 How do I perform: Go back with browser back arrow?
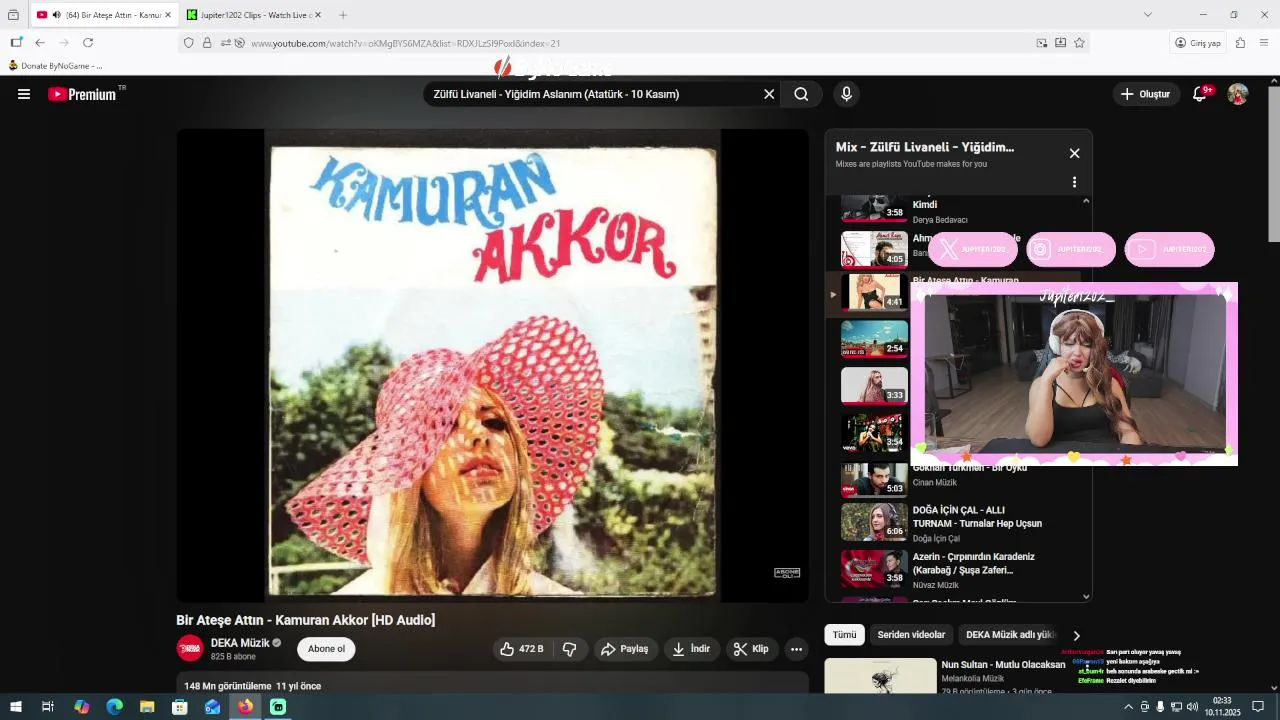click(x=40, y=43)
